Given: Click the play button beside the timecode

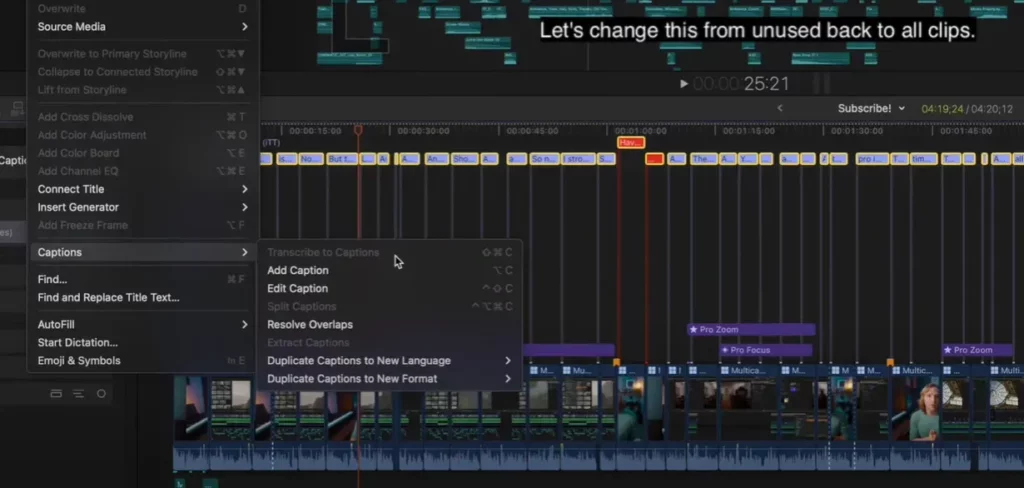Looking at the screenshot, I should (x=683, y=84).
